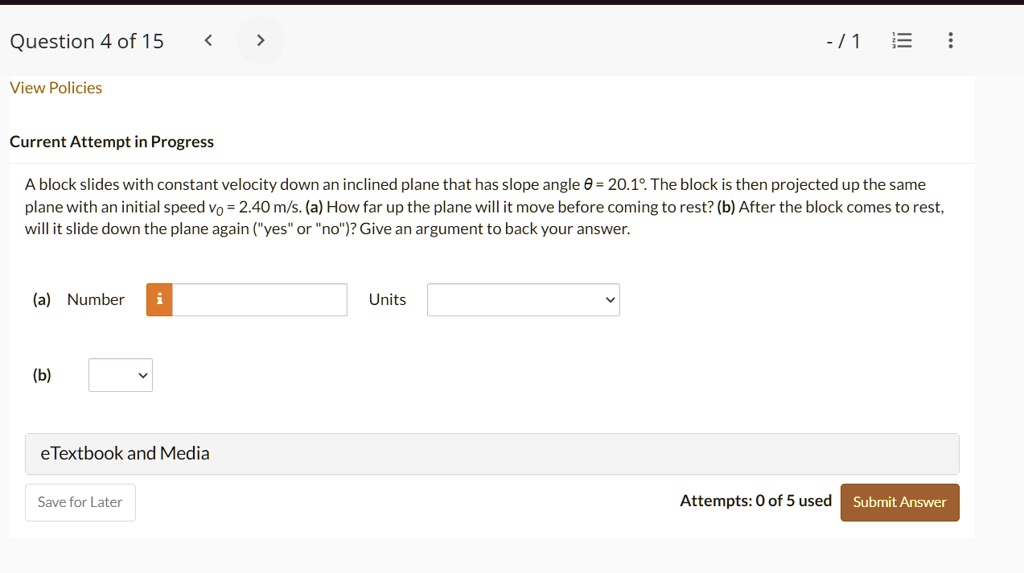Open the question list icon
1024x573 pixels.
tap(902, 41)
